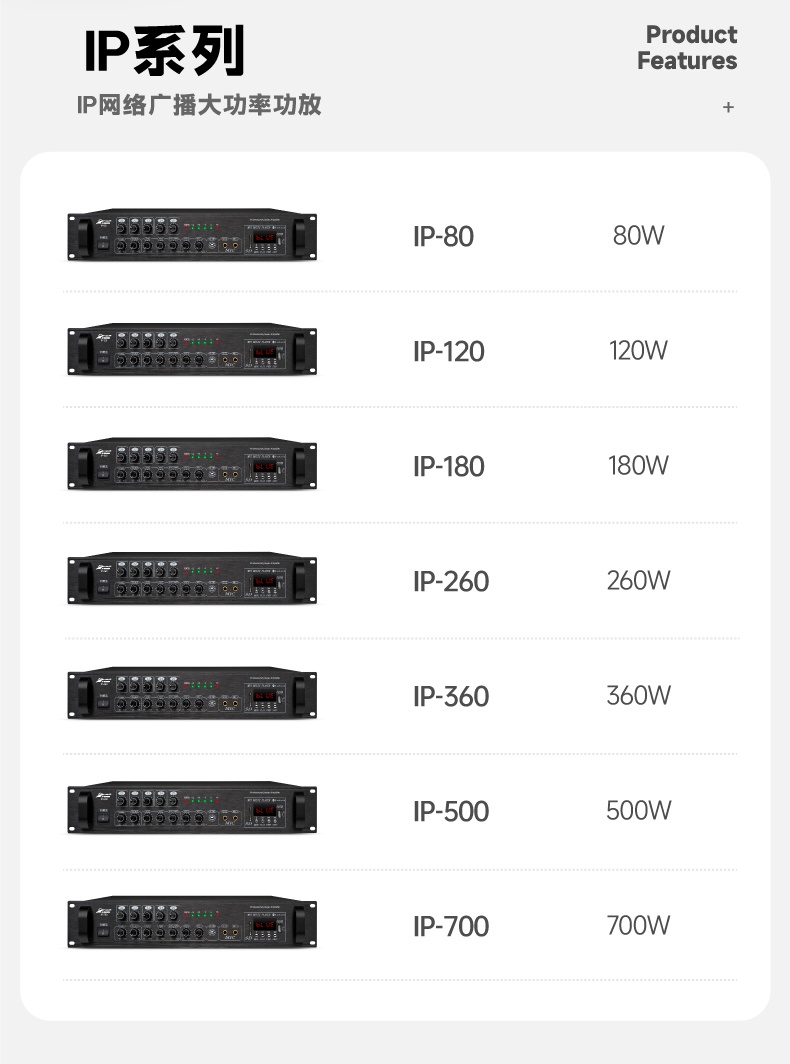
Task: Select the IP网络广播大功率功放 subtitle
Action: click(199, 105)
